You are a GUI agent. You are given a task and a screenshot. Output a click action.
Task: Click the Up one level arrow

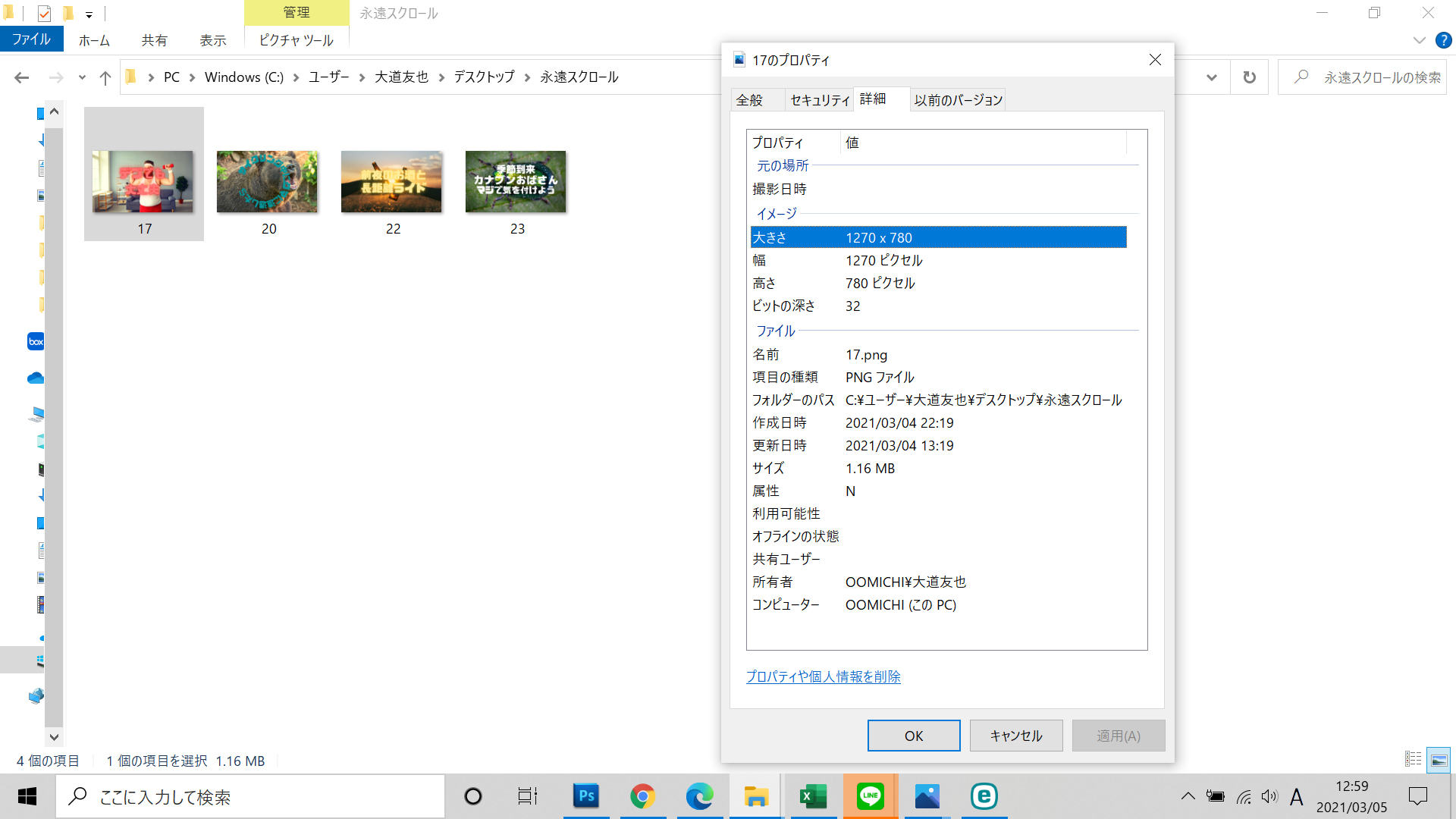105,77
